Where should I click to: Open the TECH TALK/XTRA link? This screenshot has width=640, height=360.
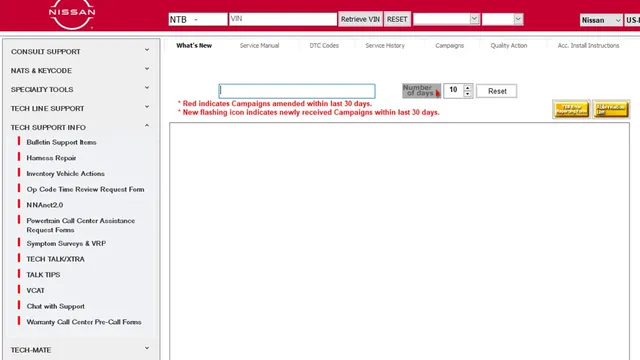[x=55, y=259]
